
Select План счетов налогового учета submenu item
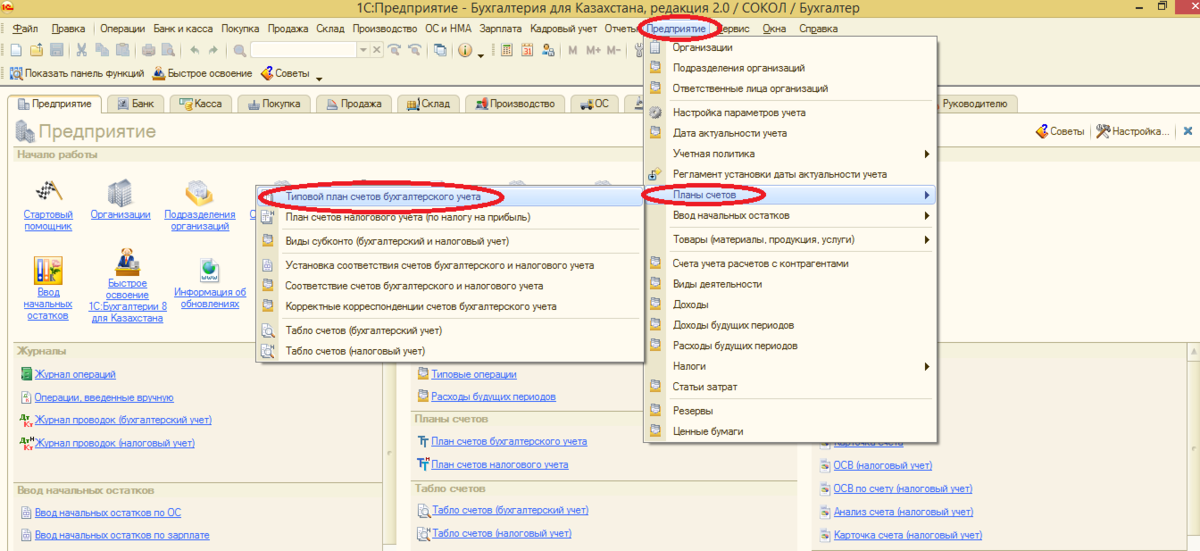tap(449, 216)
